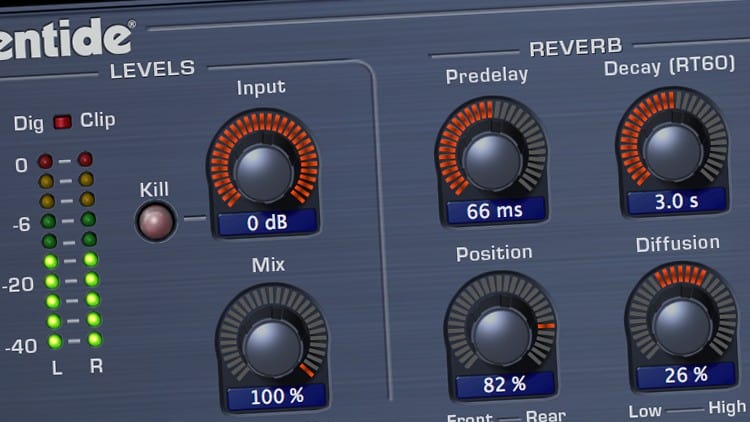Select the Input 0 dB value field

(x=267, y=222)
